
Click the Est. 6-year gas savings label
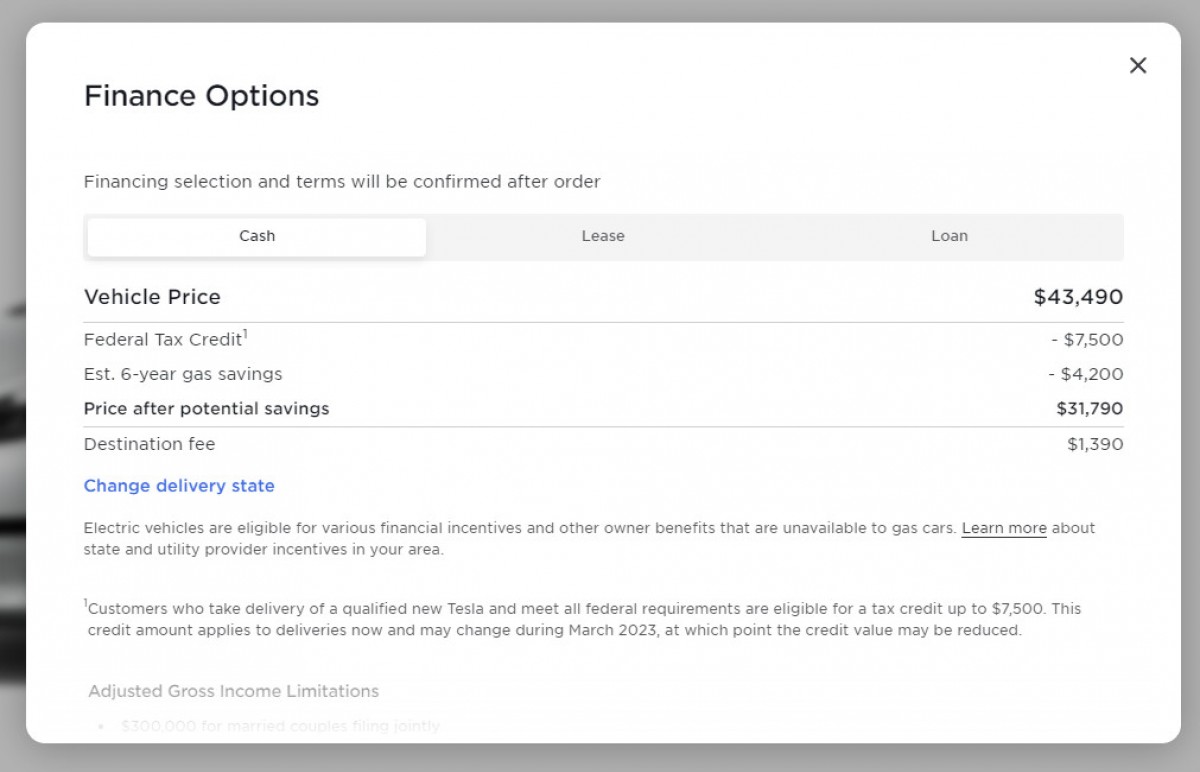point(183,375)
